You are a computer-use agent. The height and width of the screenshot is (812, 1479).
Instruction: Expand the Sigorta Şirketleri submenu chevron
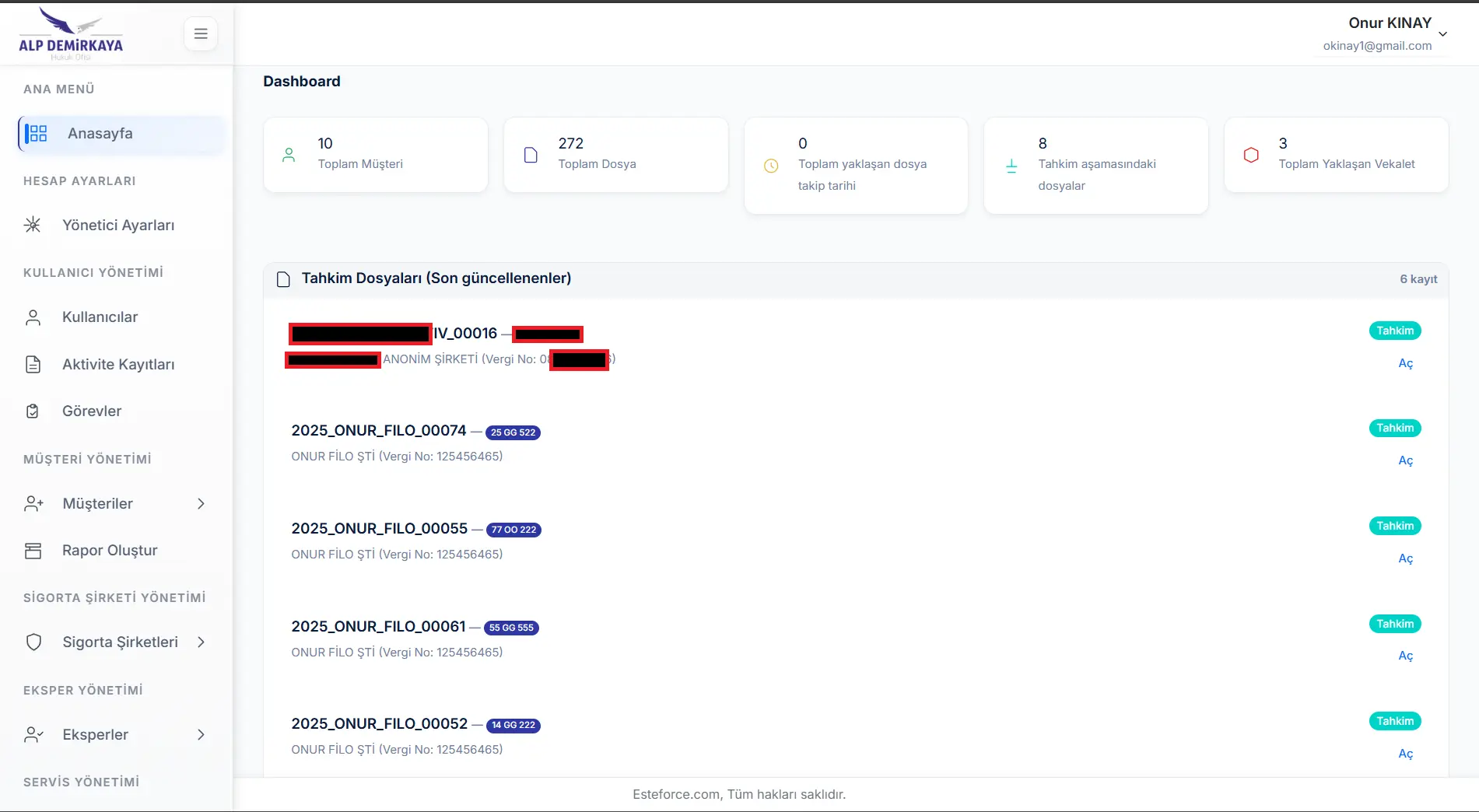(201, 642)
